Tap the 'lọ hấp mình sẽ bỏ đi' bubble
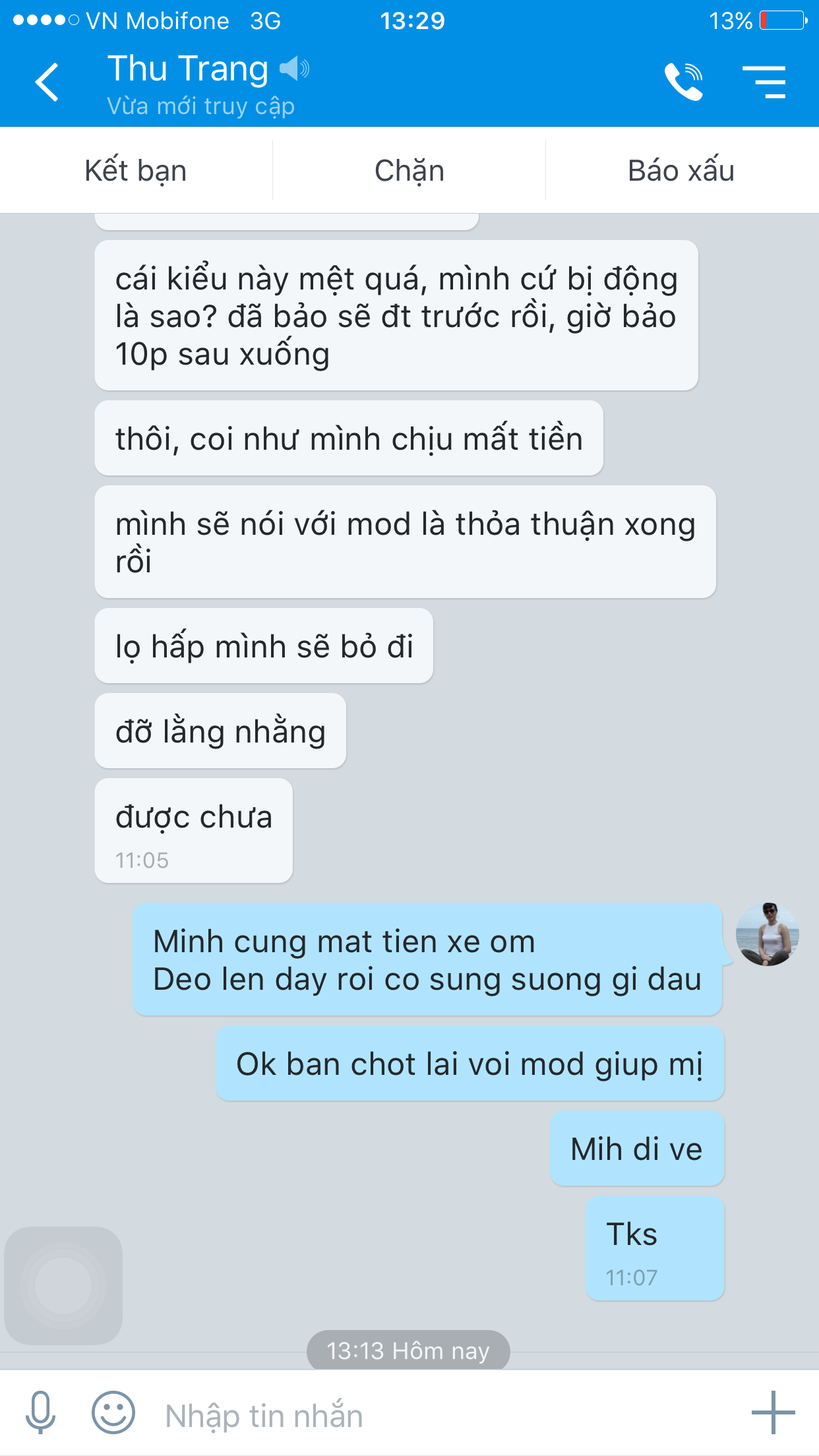The image size is (819, 1456). [264, 646]
